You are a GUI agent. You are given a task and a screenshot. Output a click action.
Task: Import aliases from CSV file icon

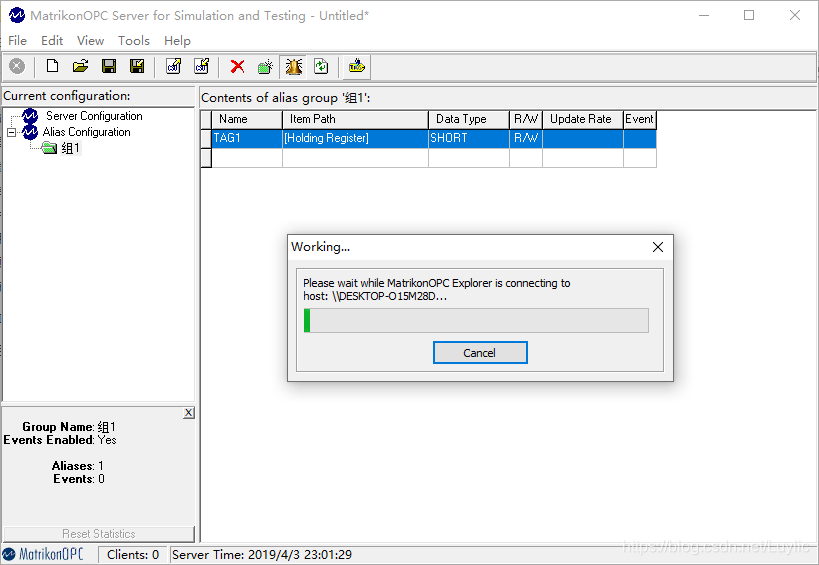(202, 66)
